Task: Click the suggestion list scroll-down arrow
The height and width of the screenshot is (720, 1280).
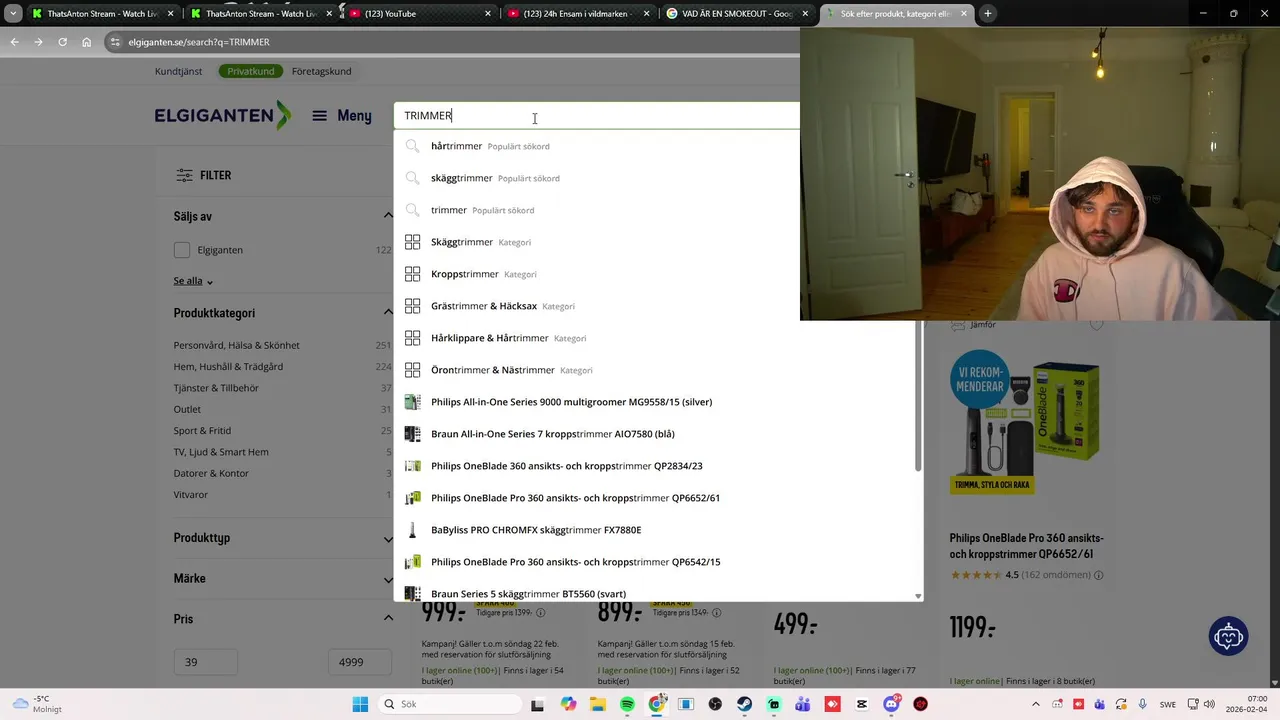Action: click(918, 596)
